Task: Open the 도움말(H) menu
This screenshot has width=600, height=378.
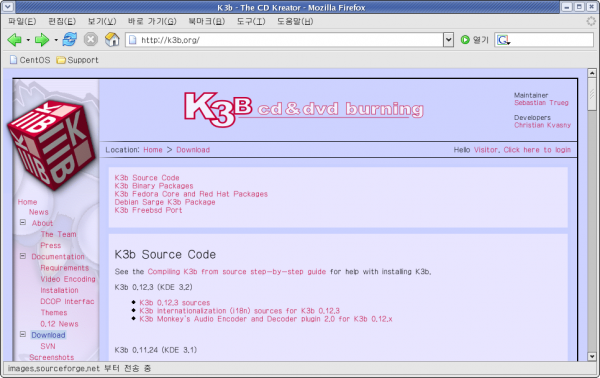Action: (295, 21)
